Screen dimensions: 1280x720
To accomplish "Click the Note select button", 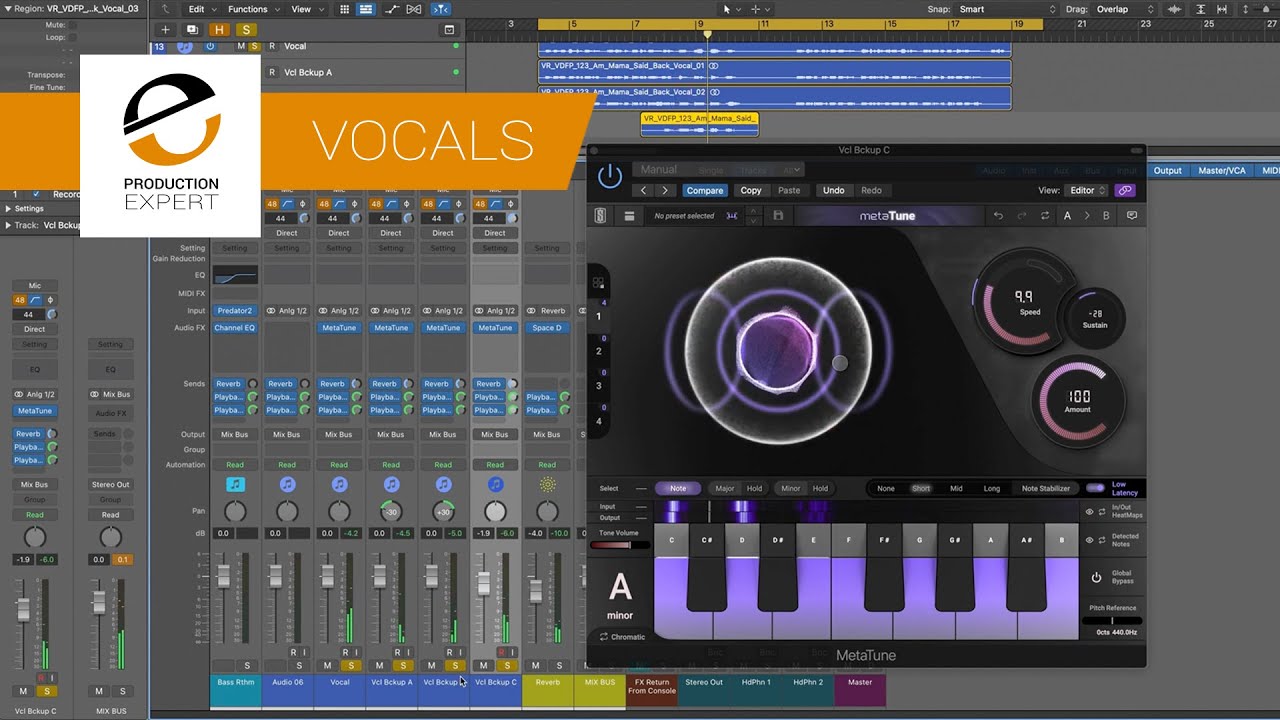I will (x=678, y=488).
